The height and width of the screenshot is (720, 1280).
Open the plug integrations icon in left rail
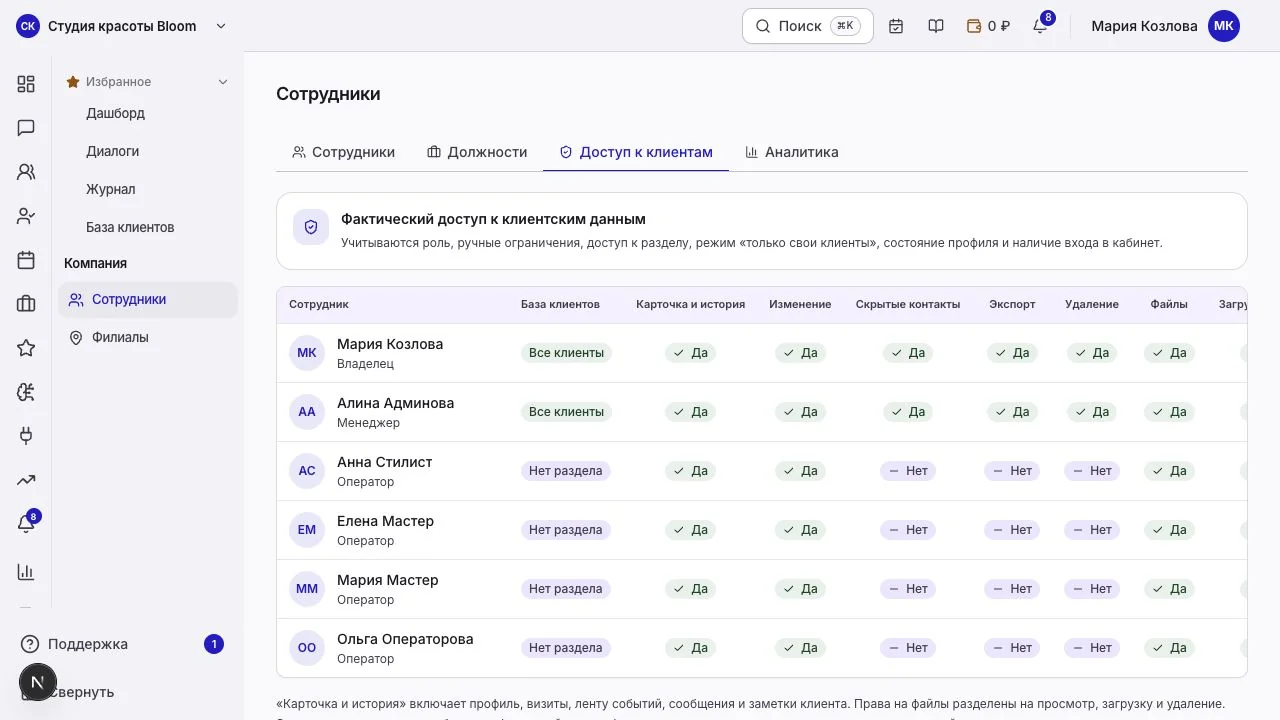coord(26,436)
